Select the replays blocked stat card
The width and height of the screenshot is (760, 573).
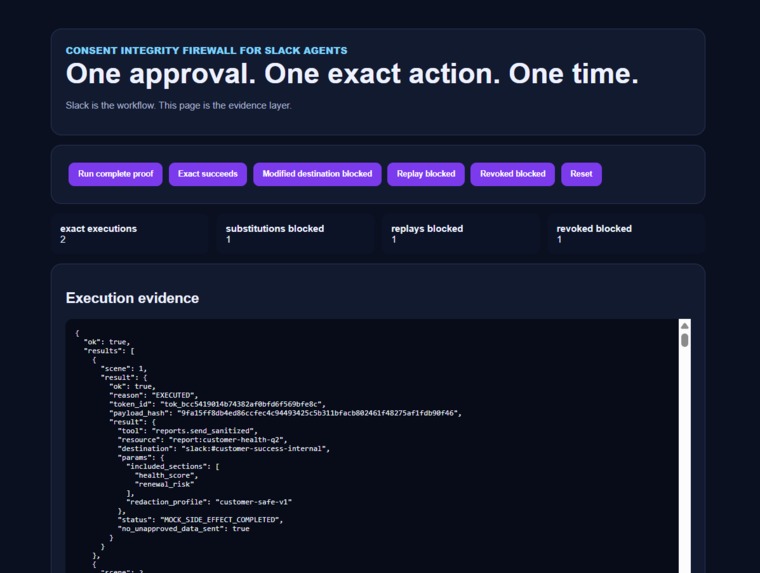(x=460, y=234)
